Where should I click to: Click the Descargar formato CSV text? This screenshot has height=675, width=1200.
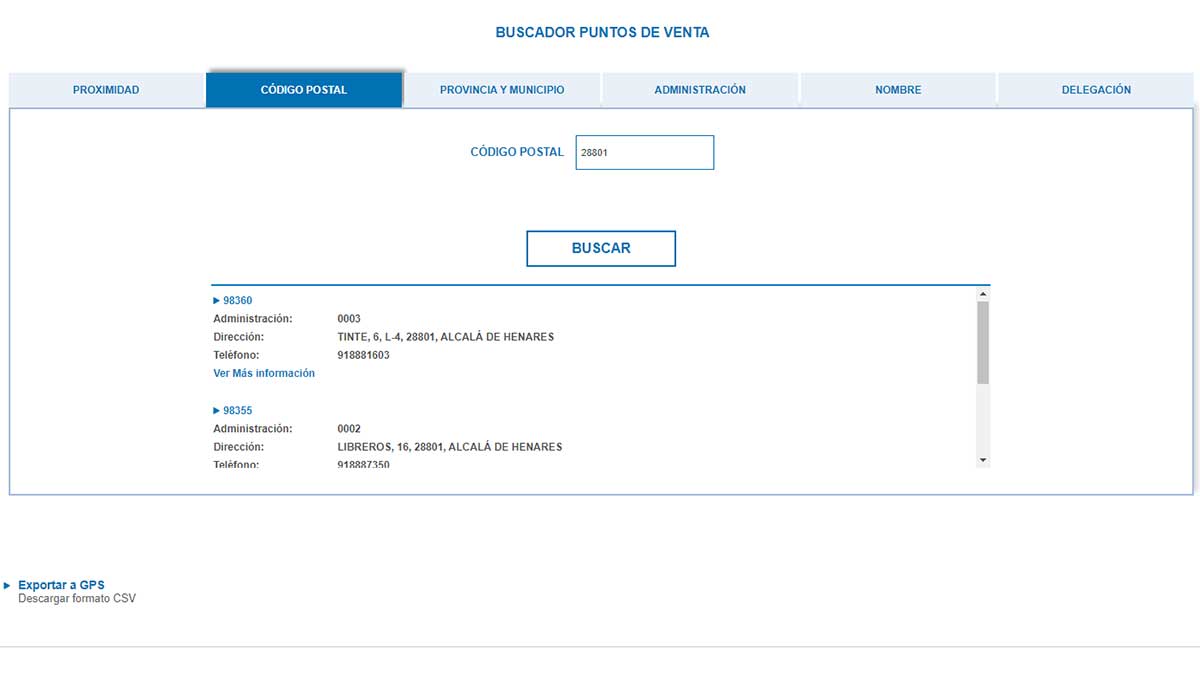click(77, 599)
